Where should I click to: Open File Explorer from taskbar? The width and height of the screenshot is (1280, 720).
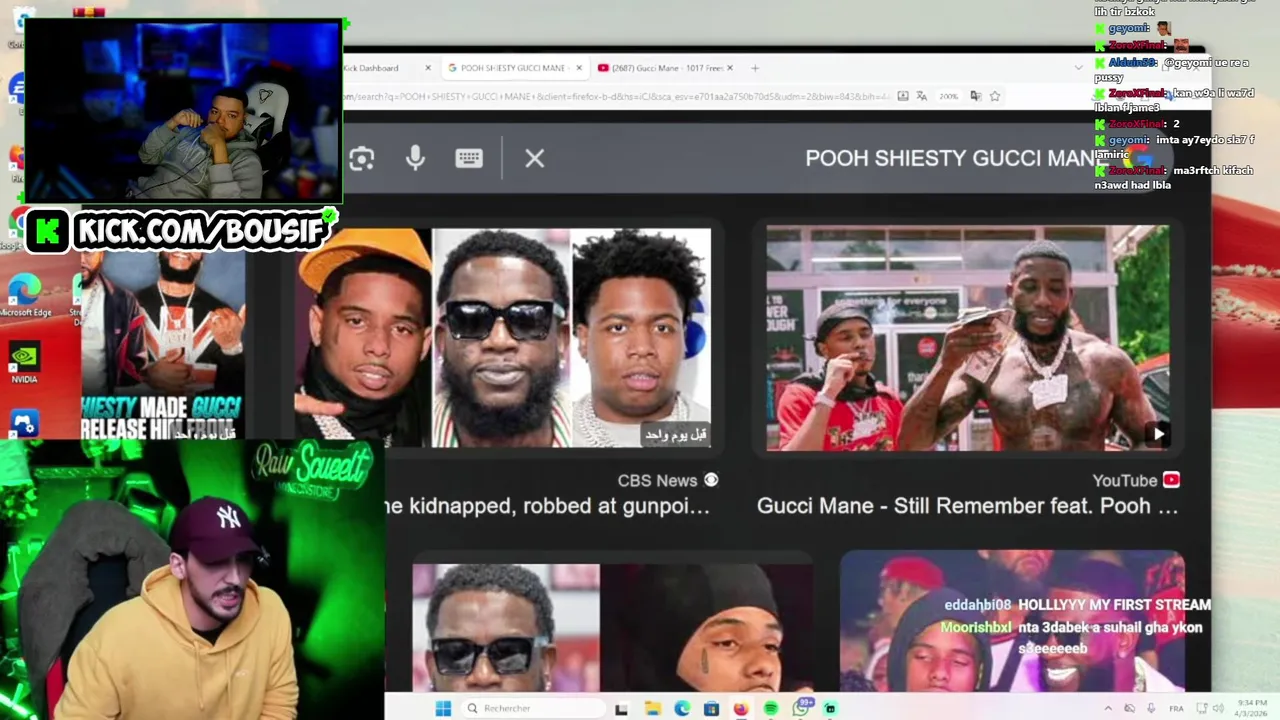pyautogui.click(x=653, y=708)
